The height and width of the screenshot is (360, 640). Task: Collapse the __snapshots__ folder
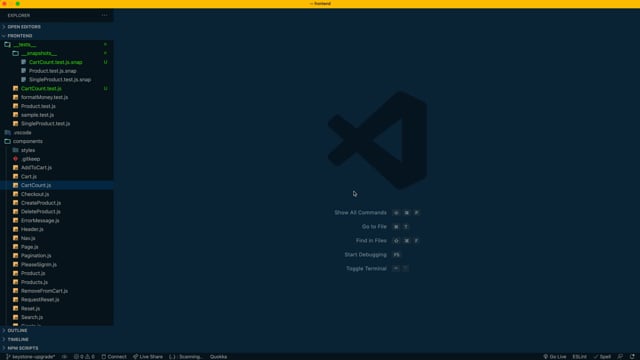coord(57,53)
